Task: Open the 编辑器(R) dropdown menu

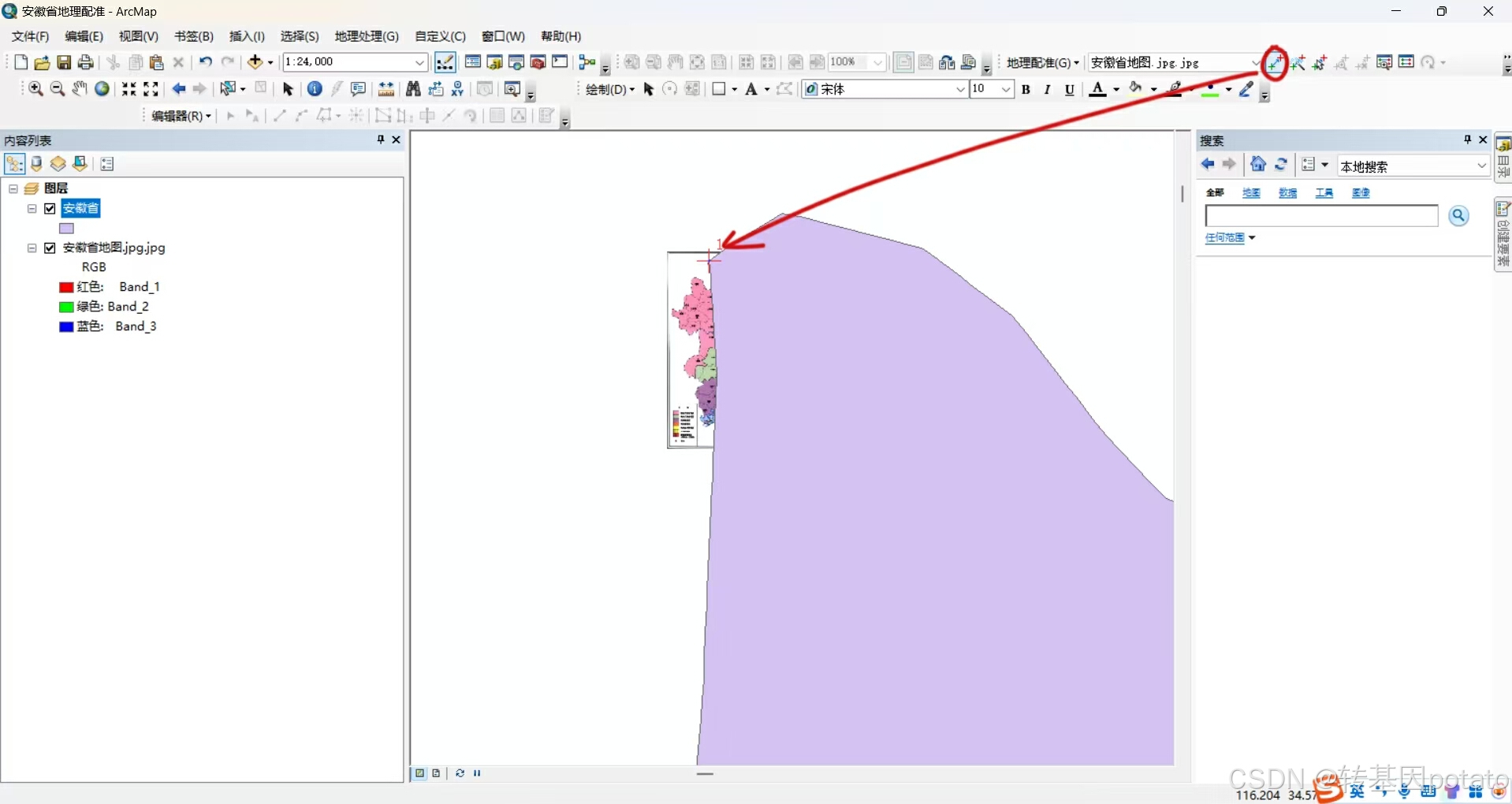Action: (181, 116)
